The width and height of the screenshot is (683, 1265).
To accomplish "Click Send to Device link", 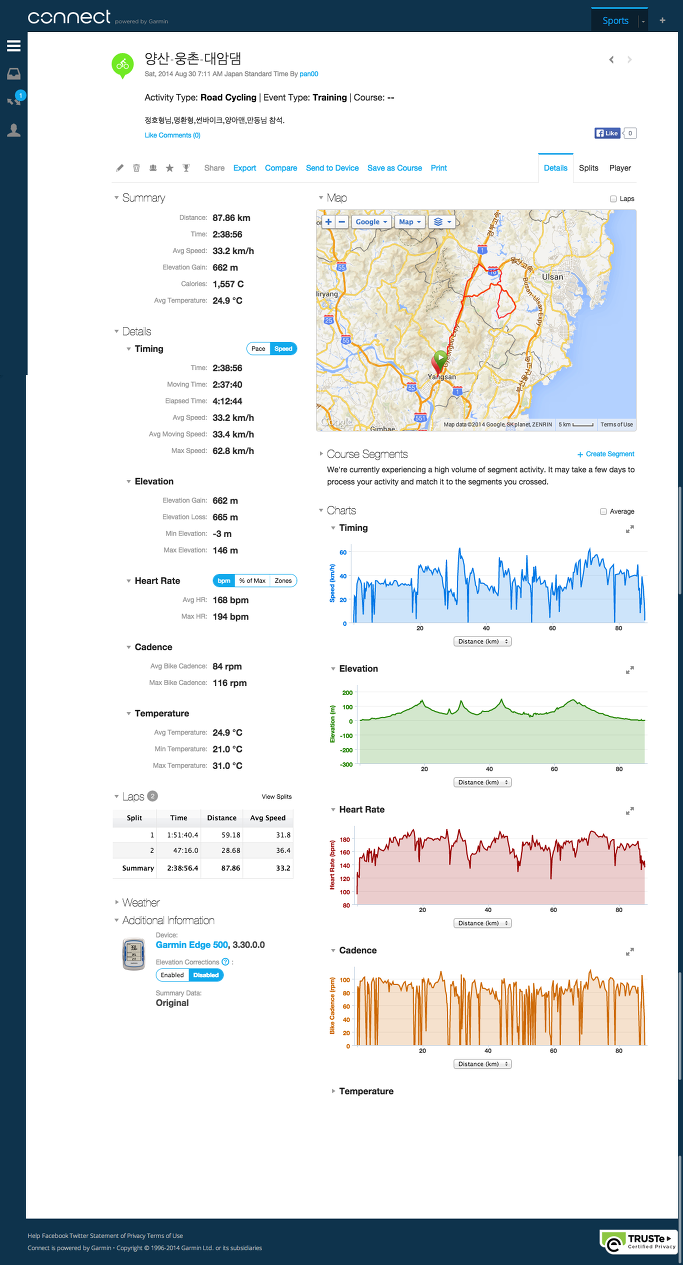I will tap(332, 168).
